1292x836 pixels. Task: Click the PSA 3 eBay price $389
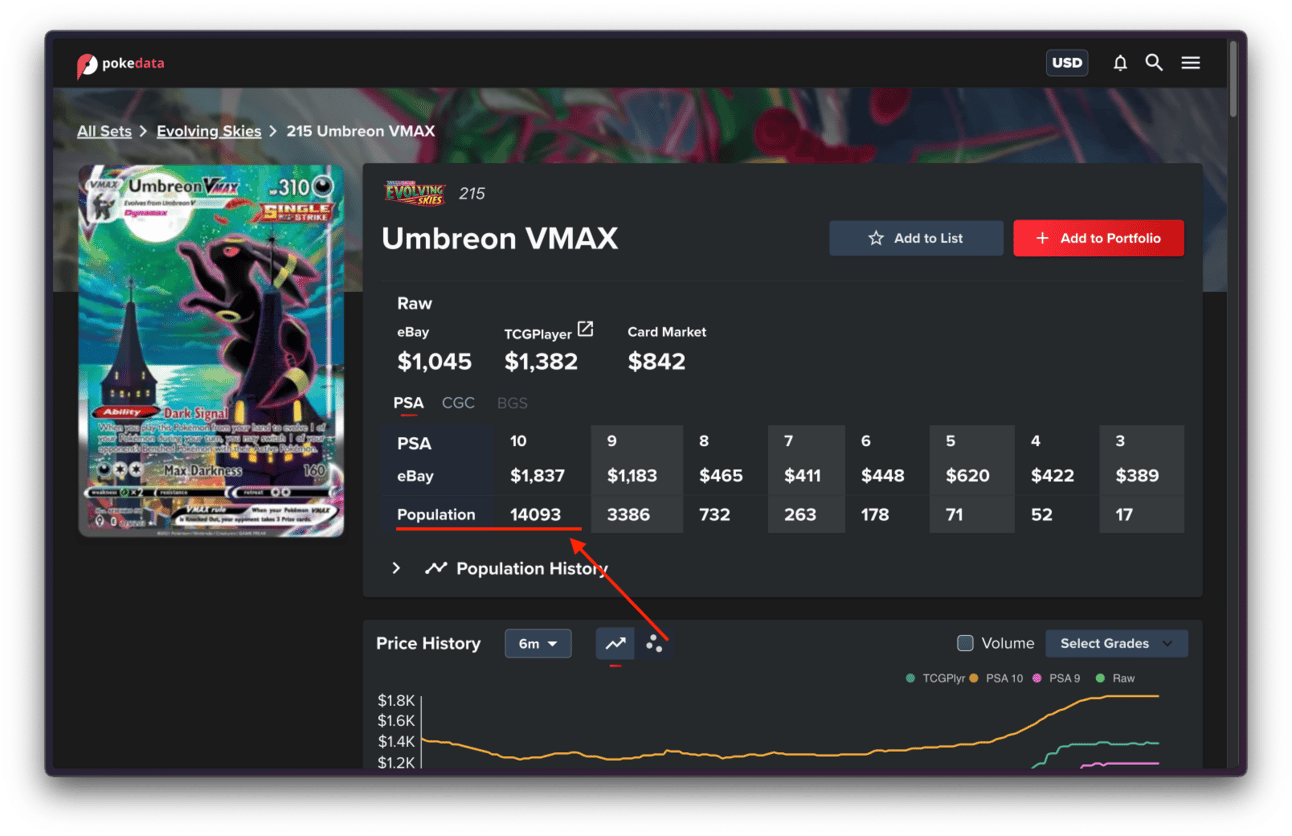click(1137, 476)
